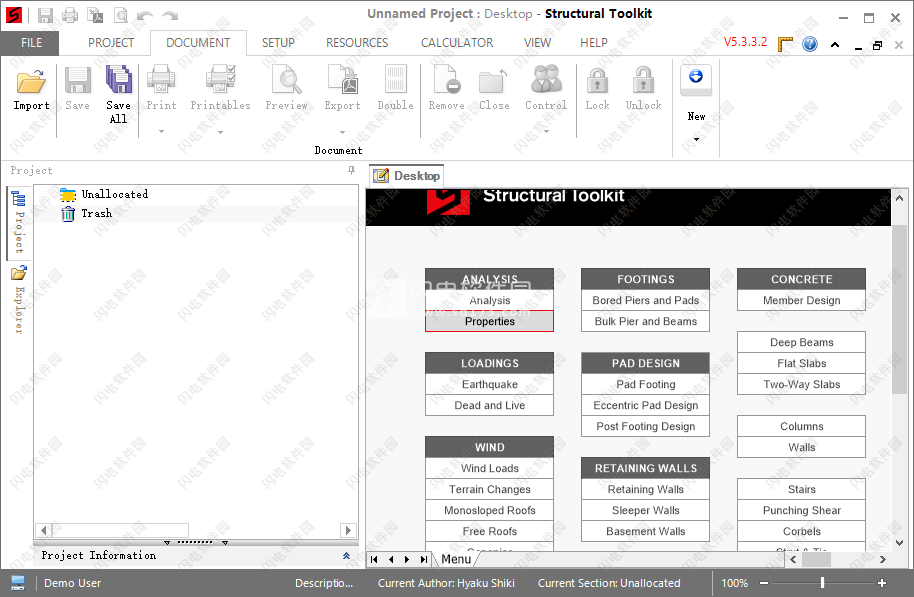
Task: Click the quick access print icon in title bar
Action: 70,15
